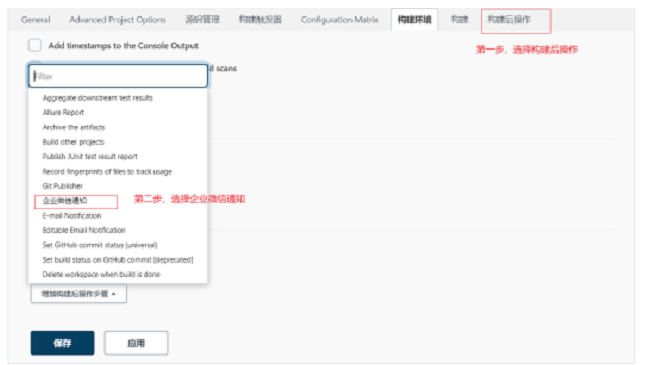Pick Build other projects entry
The width and height of the screenshot is (655, 365).
click(73, 142)
